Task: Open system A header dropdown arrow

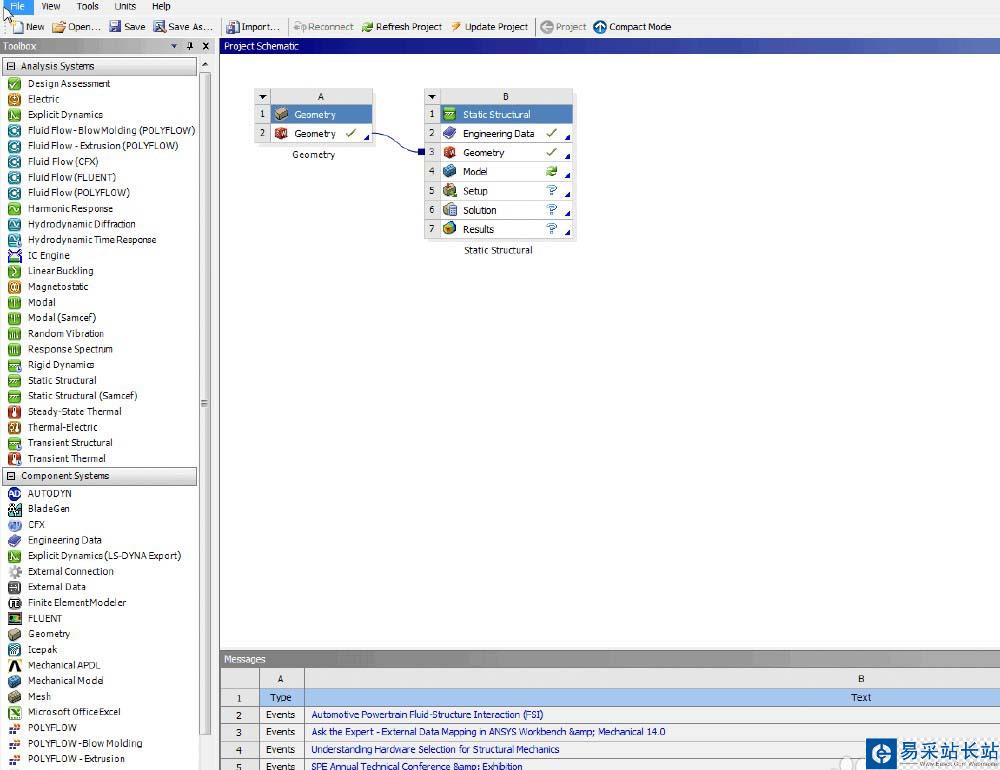Action: [x=263, y=96]
